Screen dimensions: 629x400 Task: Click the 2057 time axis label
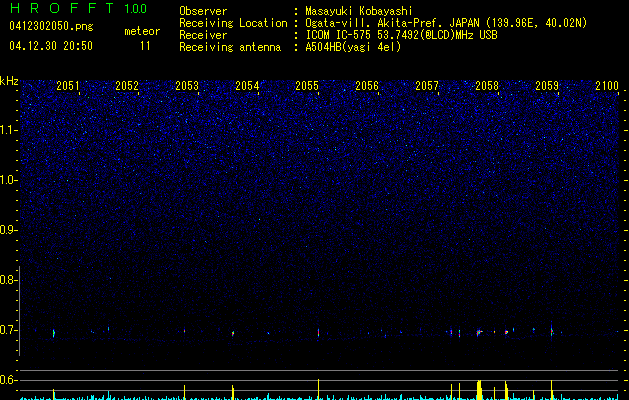tap(427, 85)
